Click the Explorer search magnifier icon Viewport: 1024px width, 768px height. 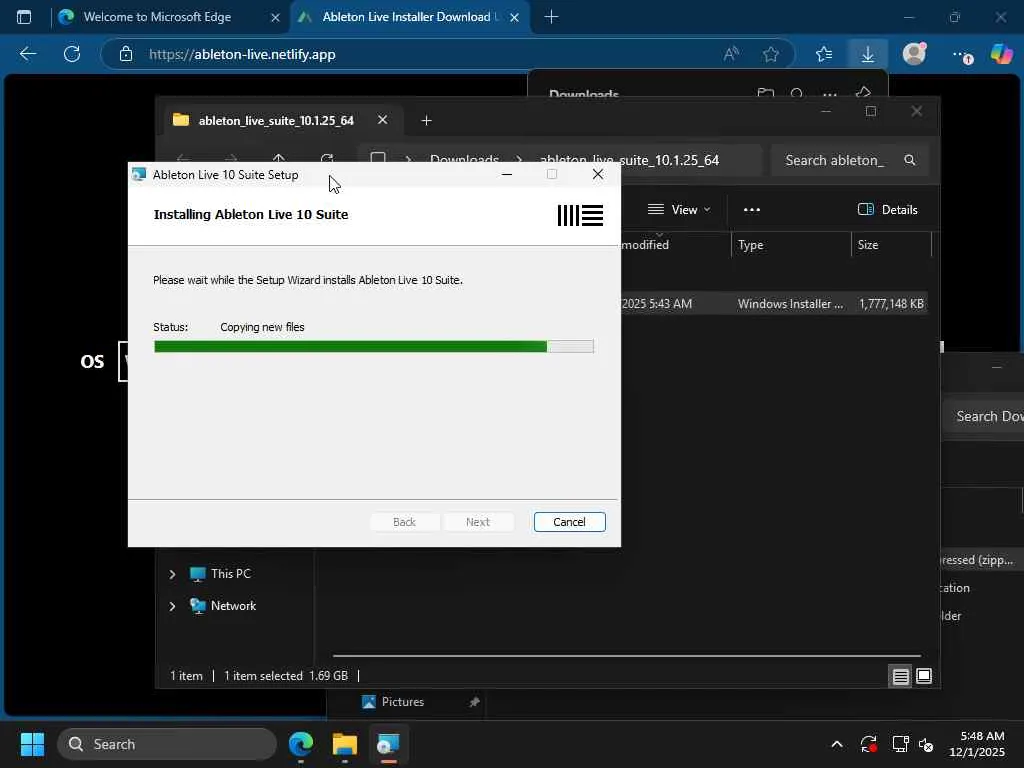point(910,160)
